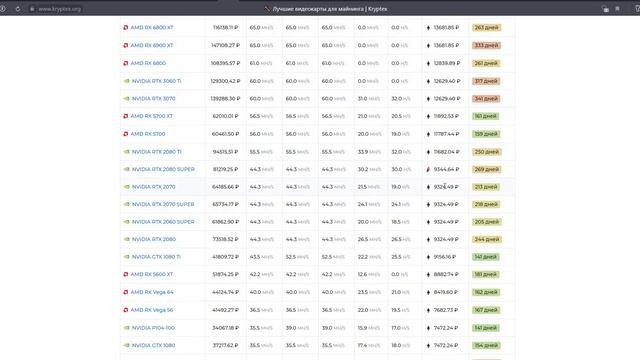Click the NVIDIA logo beside GTX 1080 Ti
The width and height of the screenshot is (640, 360).
127,257
